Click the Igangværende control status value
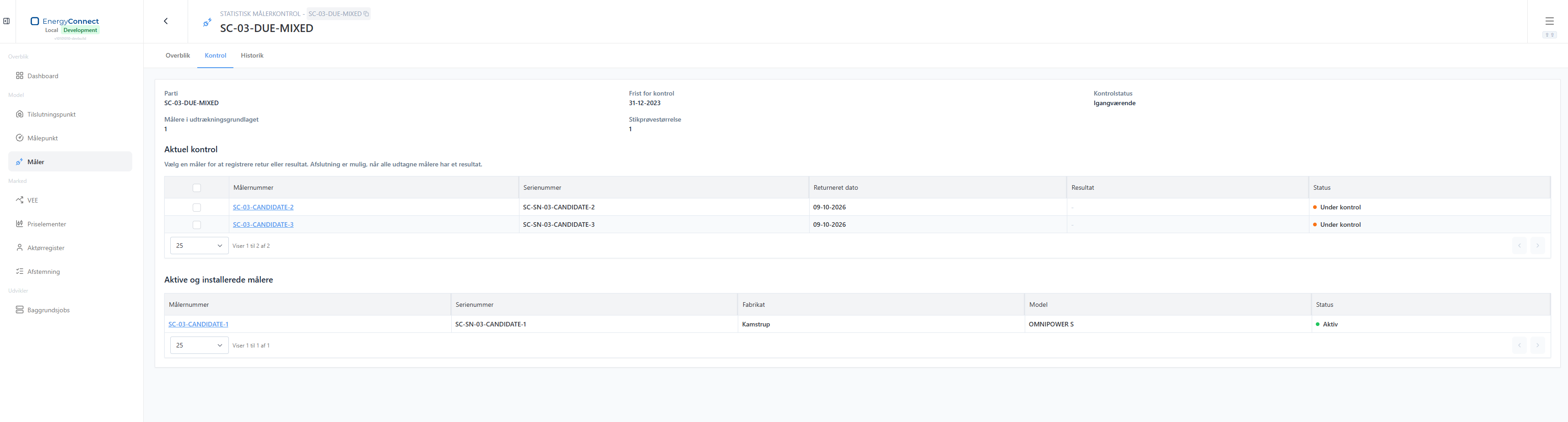The height and width of the screenshot is (422, 1568). coord(1114,103)
